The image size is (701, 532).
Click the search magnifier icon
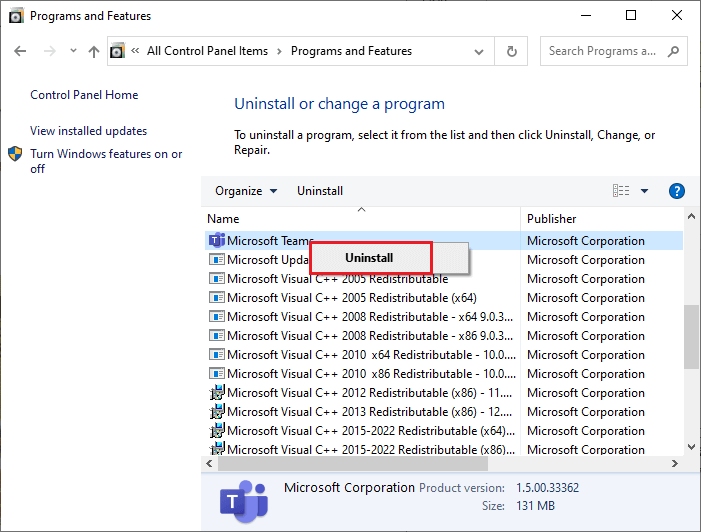pyautogui.click(x=673, y=51)
